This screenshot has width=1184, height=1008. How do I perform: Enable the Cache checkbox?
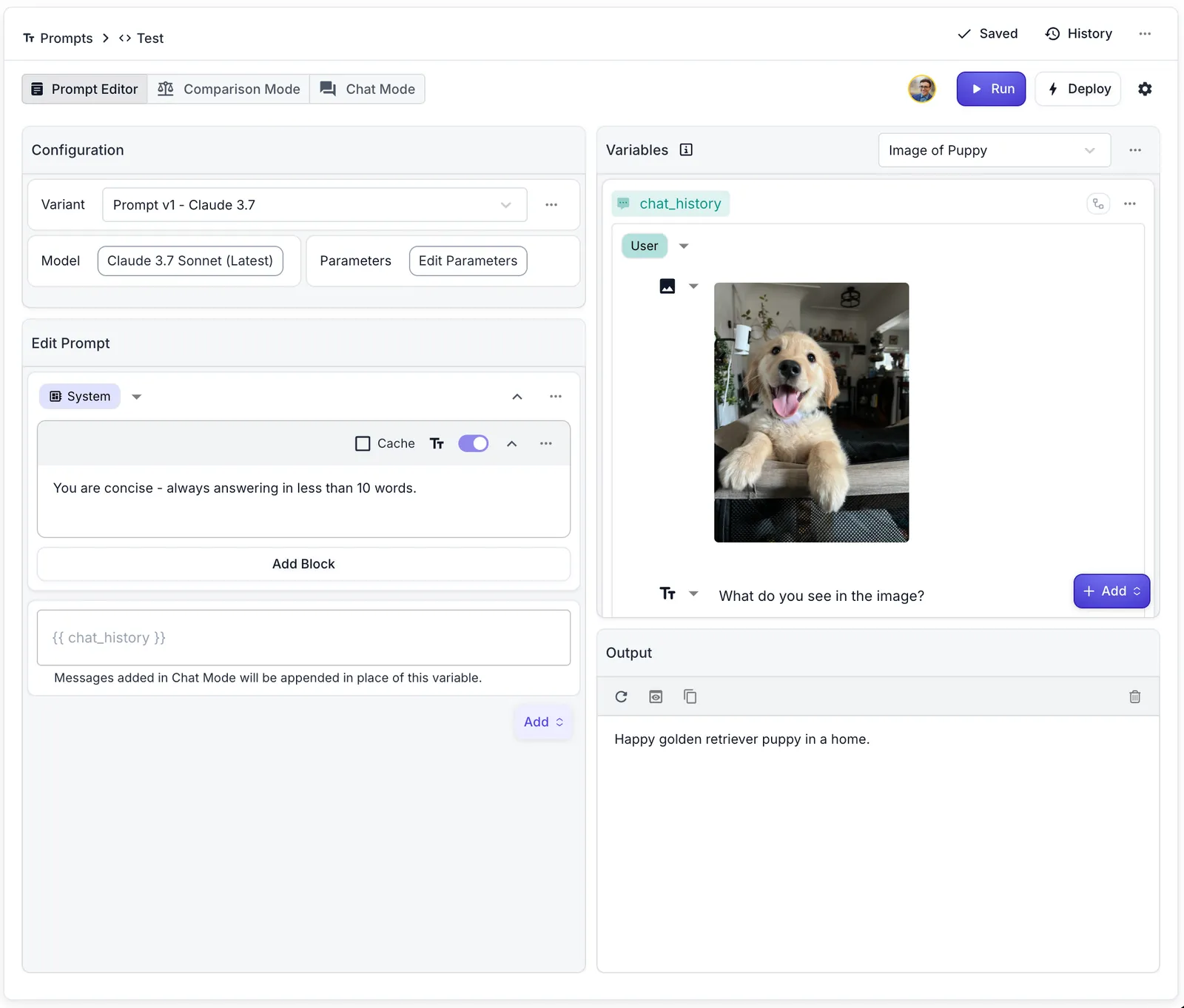pyautogui.click(x=363, y=443)
